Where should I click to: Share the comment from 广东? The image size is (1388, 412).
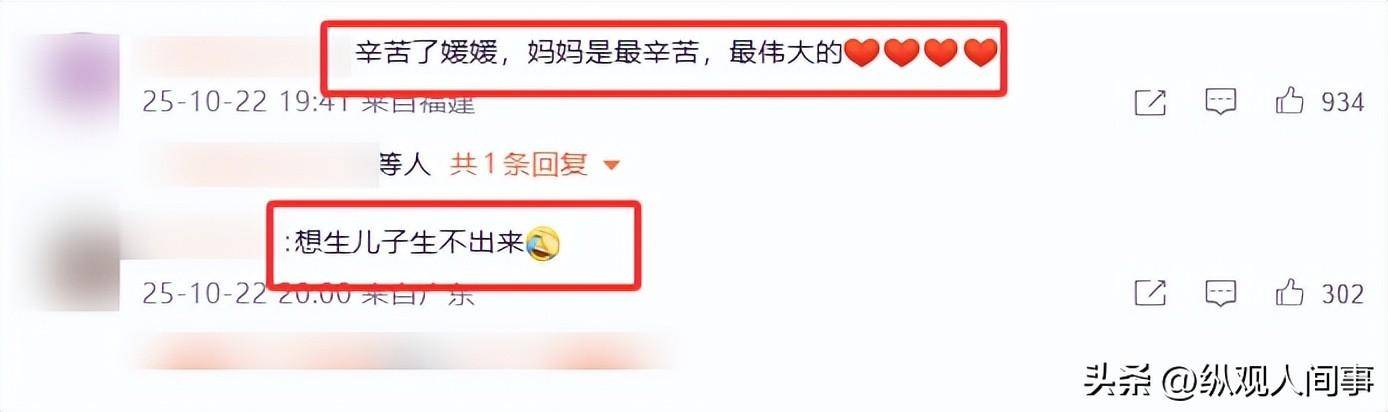pyautogui.click(x=1150, y=293)
